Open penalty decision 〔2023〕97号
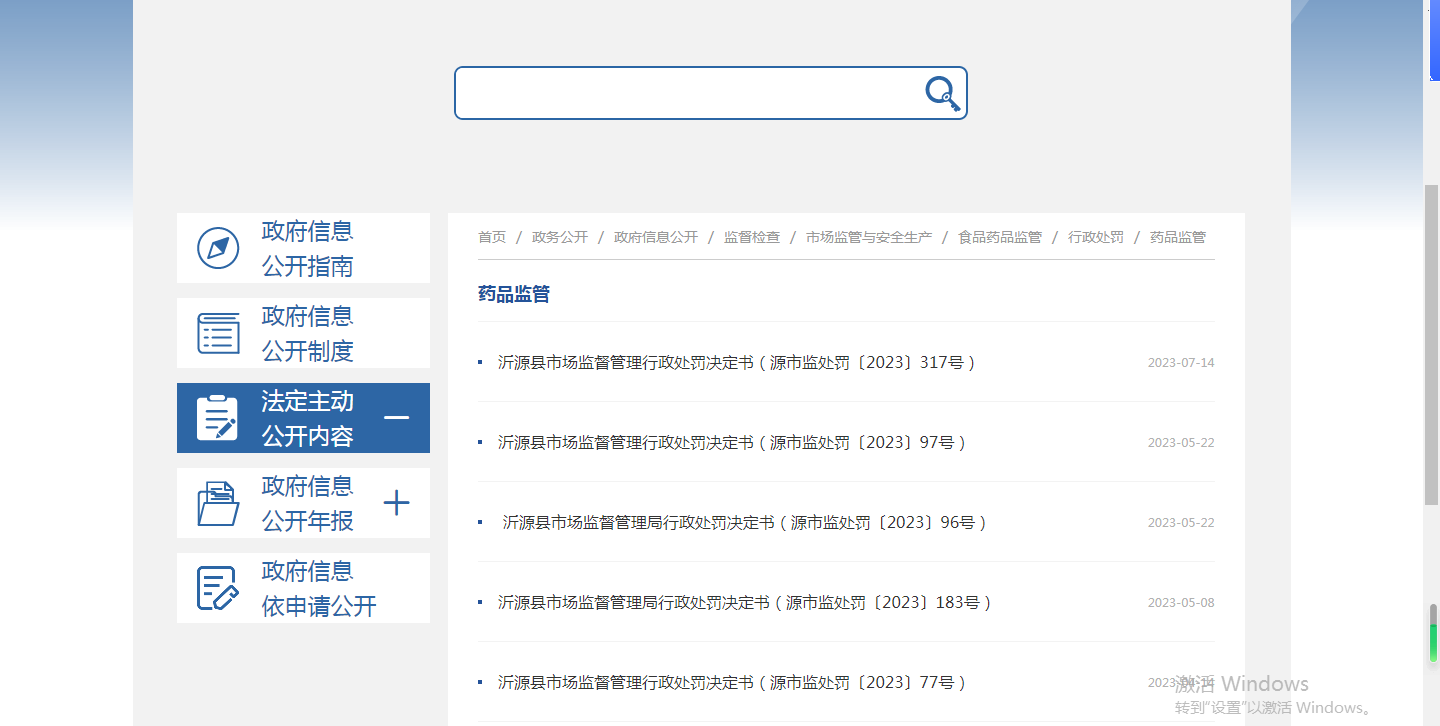The image size is (1440, 726). [x=731, y=443]
